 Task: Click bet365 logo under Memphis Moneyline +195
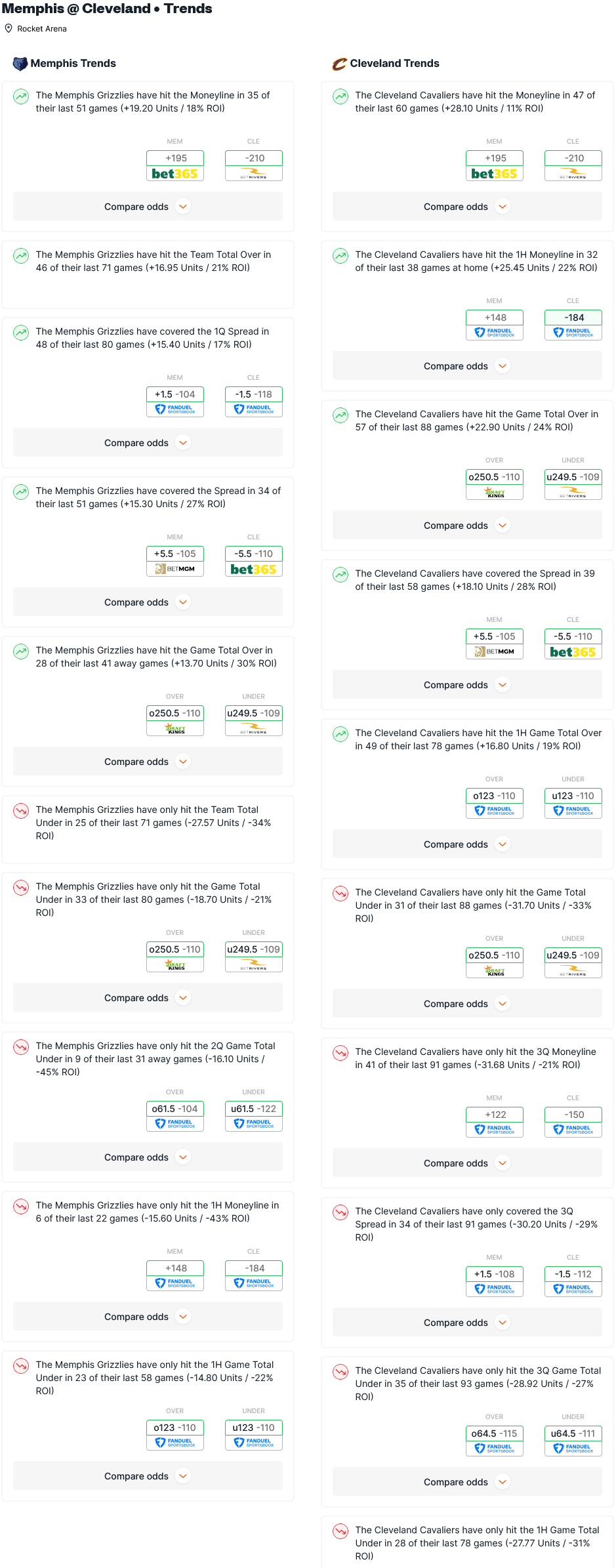click(x=175, y=174)
